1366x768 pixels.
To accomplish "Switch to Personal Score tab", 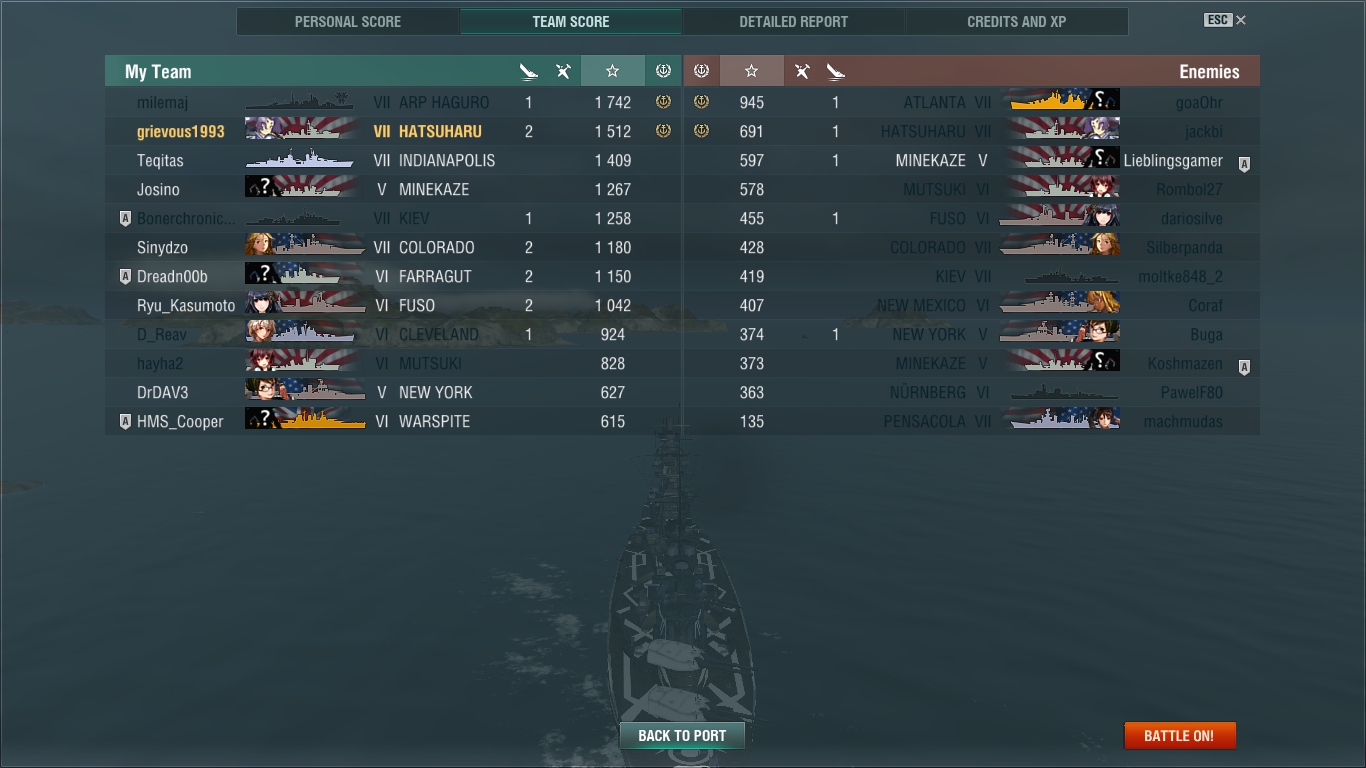I will 348,21.
